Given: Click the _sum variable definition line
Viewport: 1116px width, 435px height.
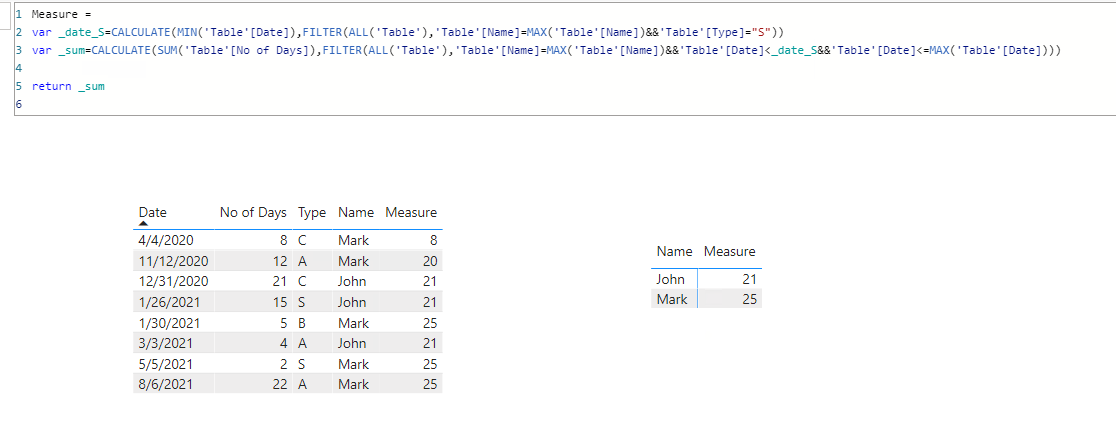Looking at the screenshot, I should 548,51.
